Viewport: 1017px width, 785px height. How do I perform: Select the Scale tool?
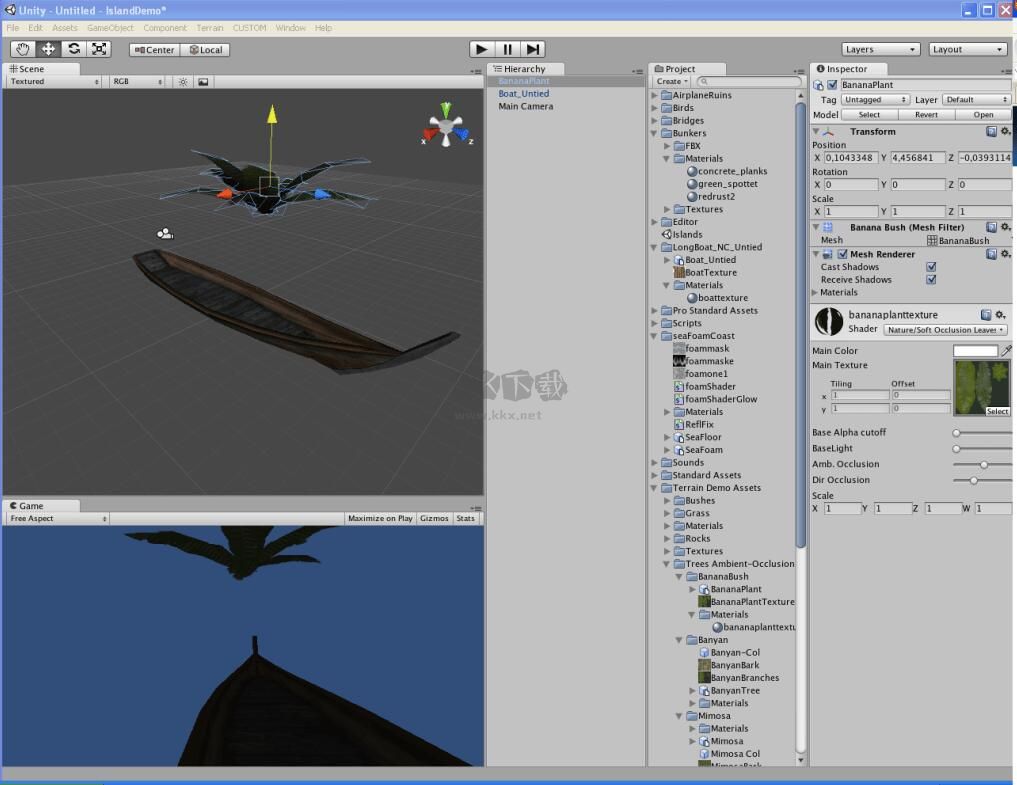(99, 49)
